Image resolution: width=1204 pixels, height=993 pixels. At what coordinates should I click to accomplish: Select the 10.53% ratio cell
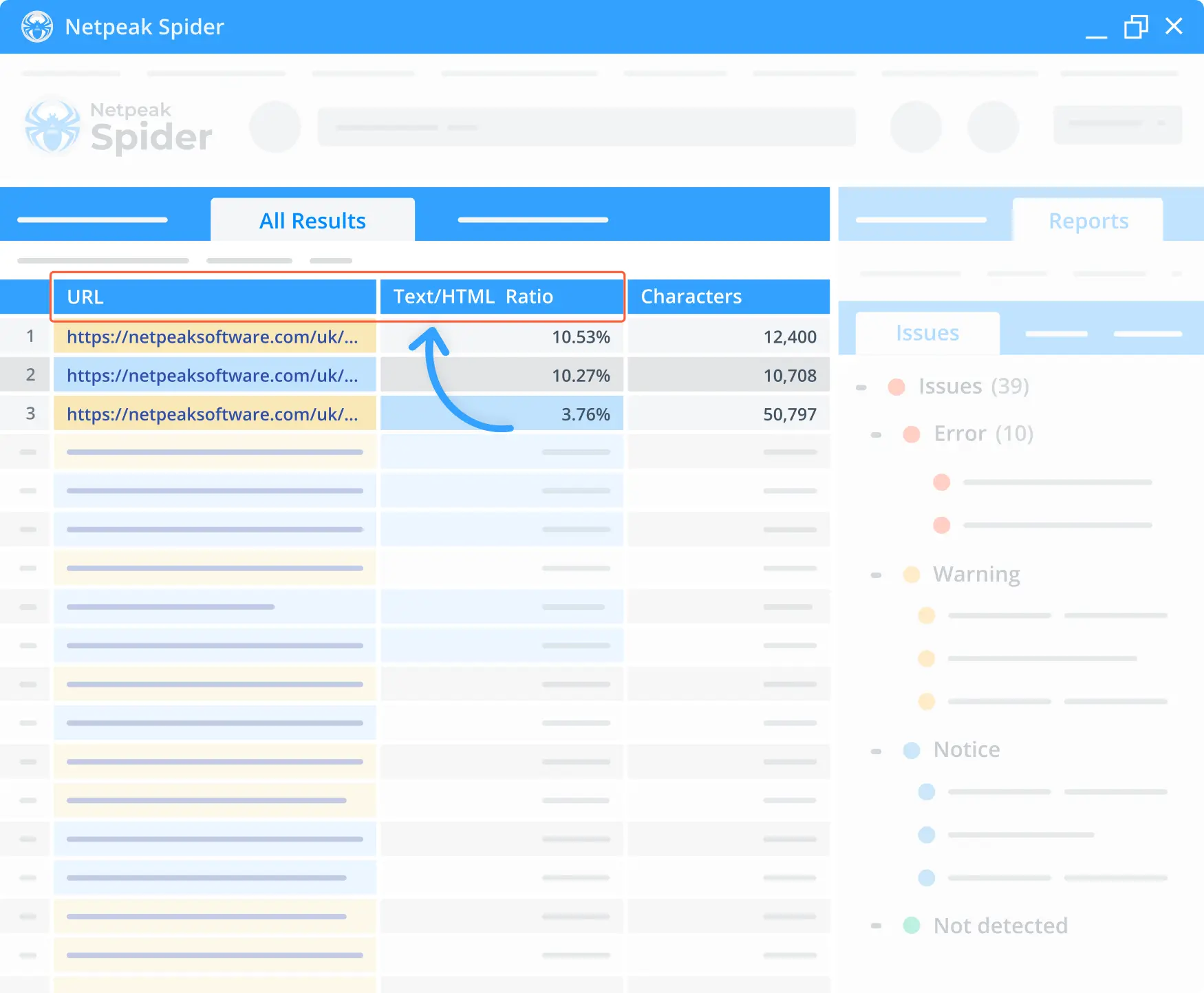click(x=502, y=337)
